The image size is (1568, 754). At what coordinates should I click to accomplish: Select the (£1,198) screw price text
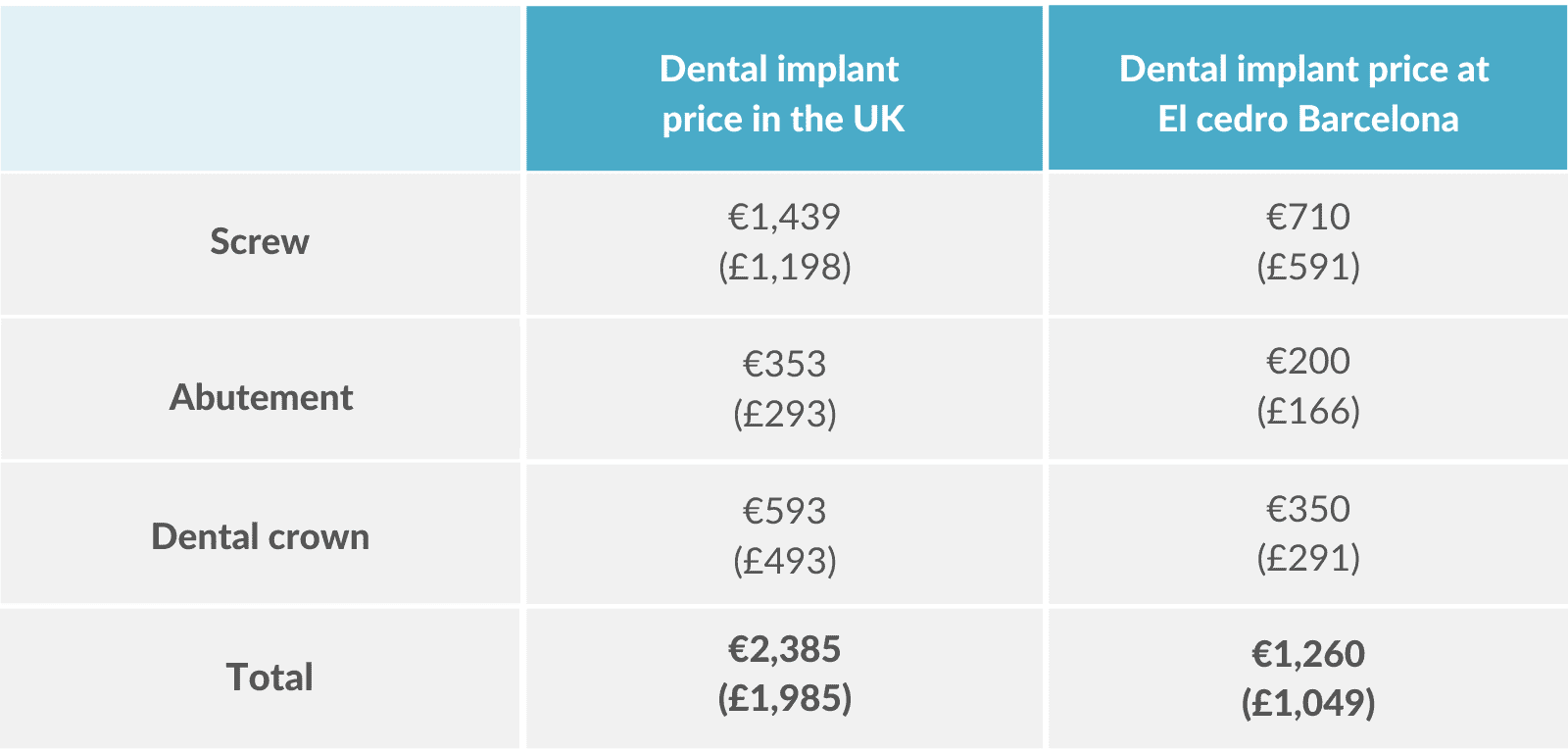click(x=784, y=267)
